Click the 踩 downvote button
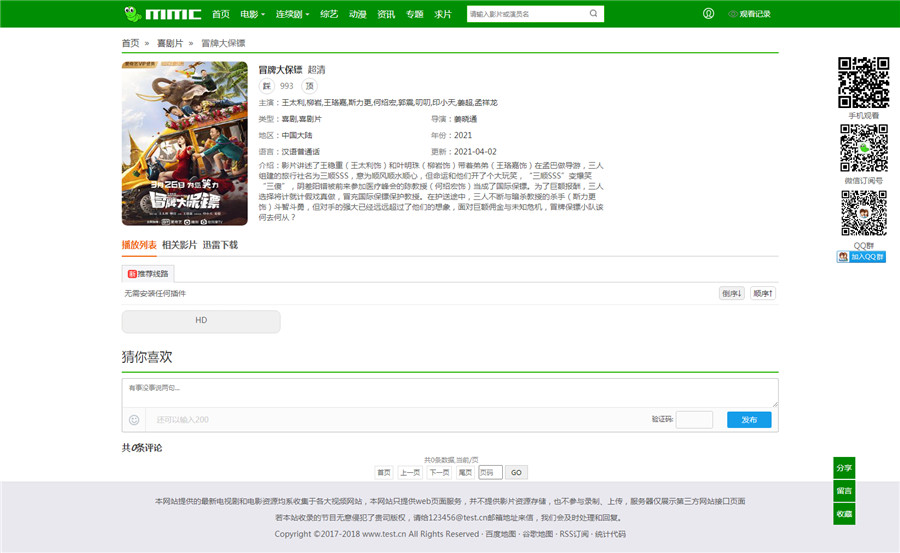 pyautogui.click(x=267, y=86)
